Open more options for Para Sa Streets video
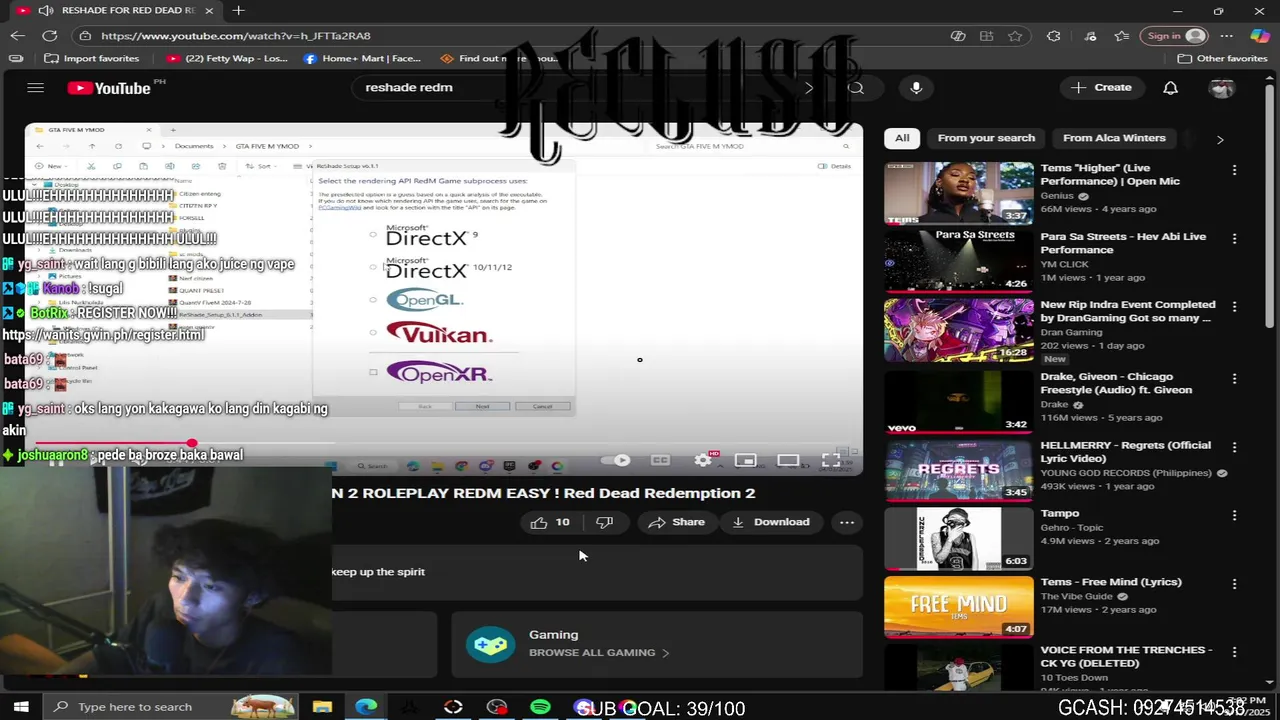 click(x=1234, y=239)
